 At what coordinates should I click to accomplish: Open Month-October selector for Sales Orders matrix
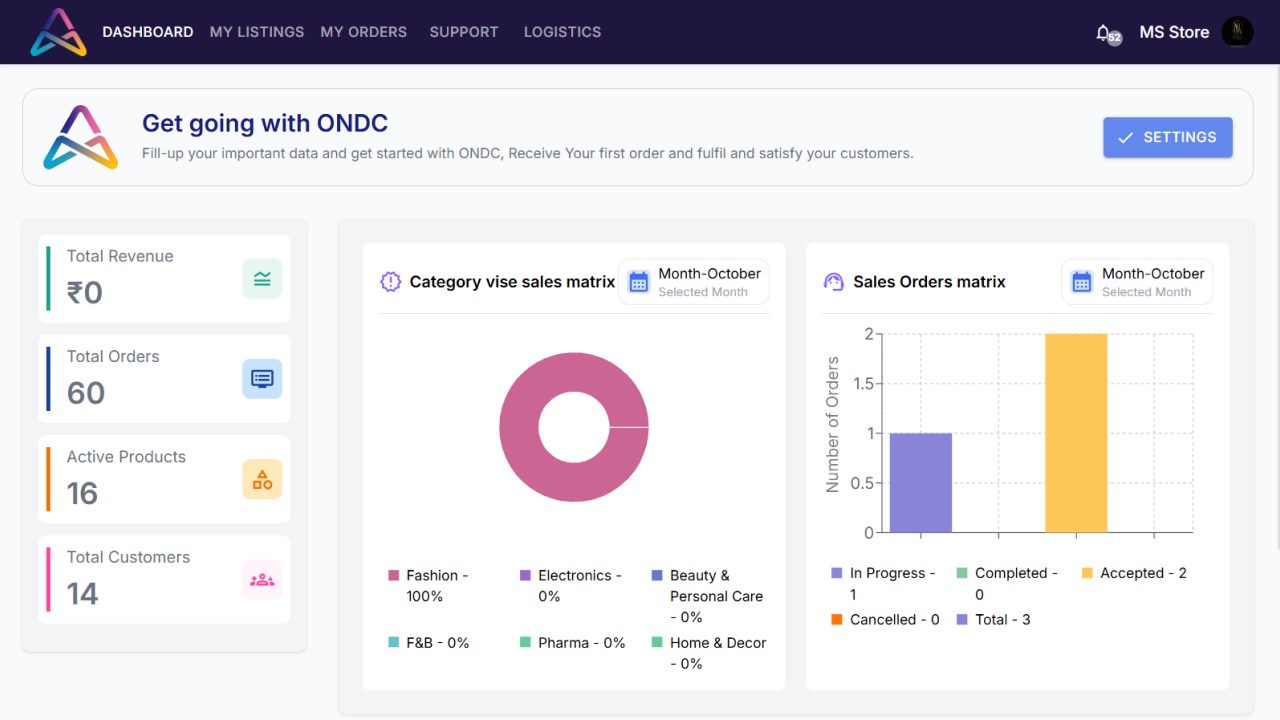[1137, 282]
